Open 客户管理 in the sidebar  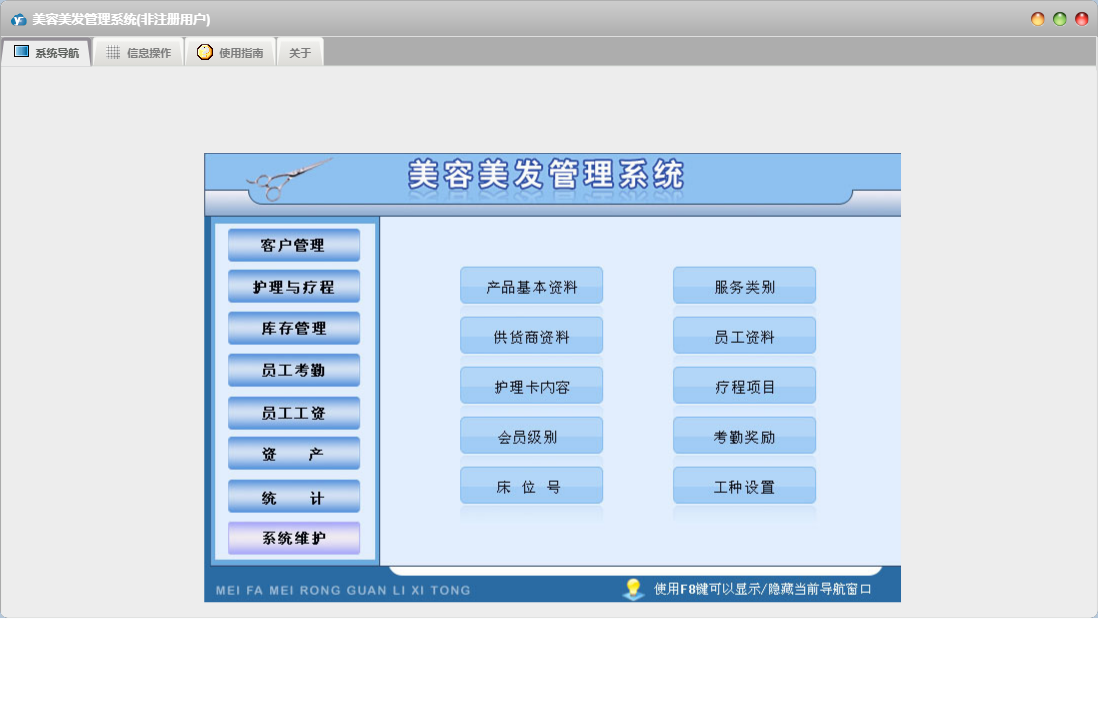point(294,245)
